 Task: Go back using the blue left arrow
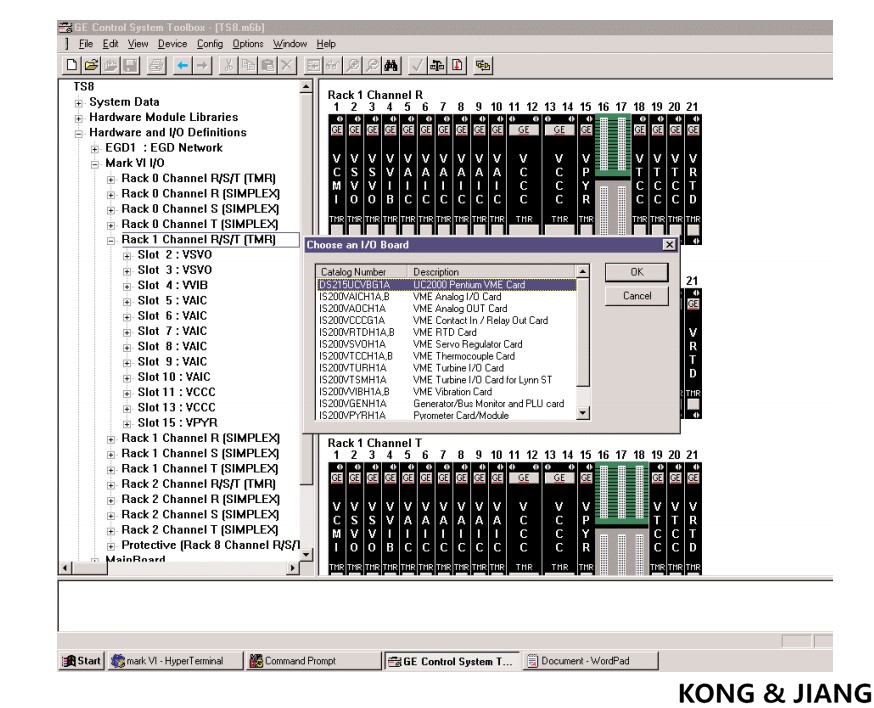[182, 65]
